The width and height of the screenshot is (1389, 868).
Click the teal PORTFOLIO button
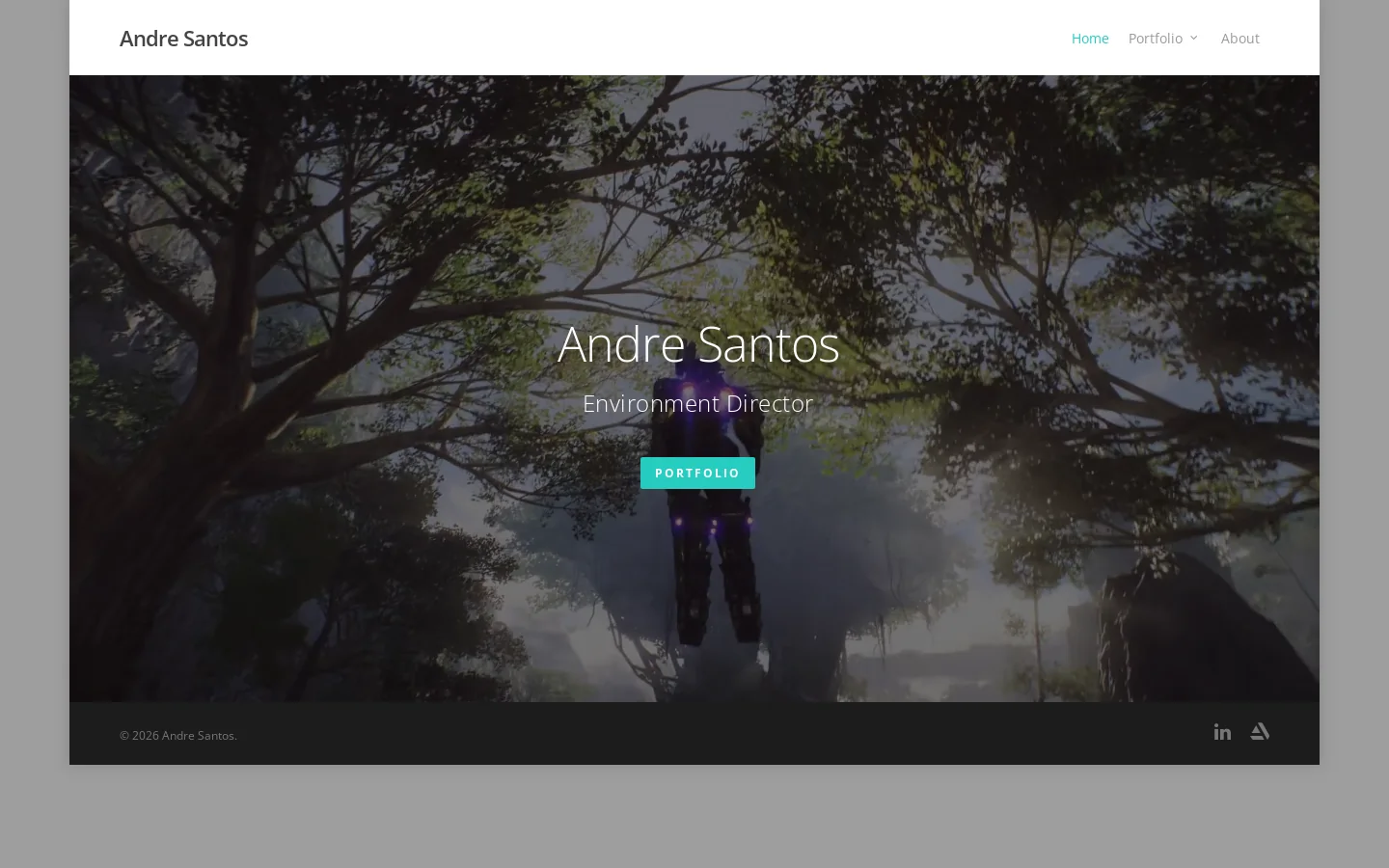(x=697, y=473)
